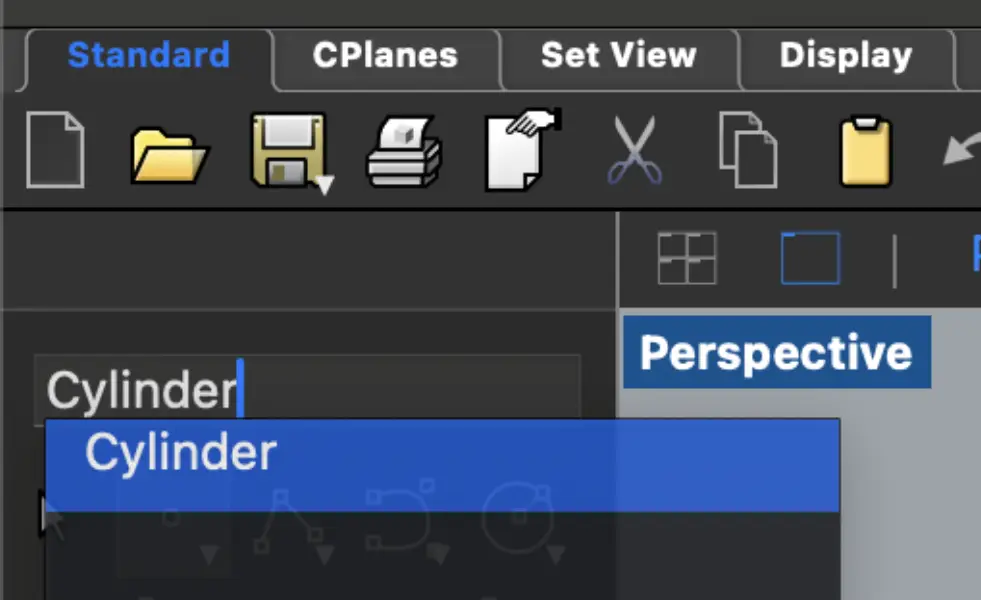Click the Undo arrow

[962, 150]
